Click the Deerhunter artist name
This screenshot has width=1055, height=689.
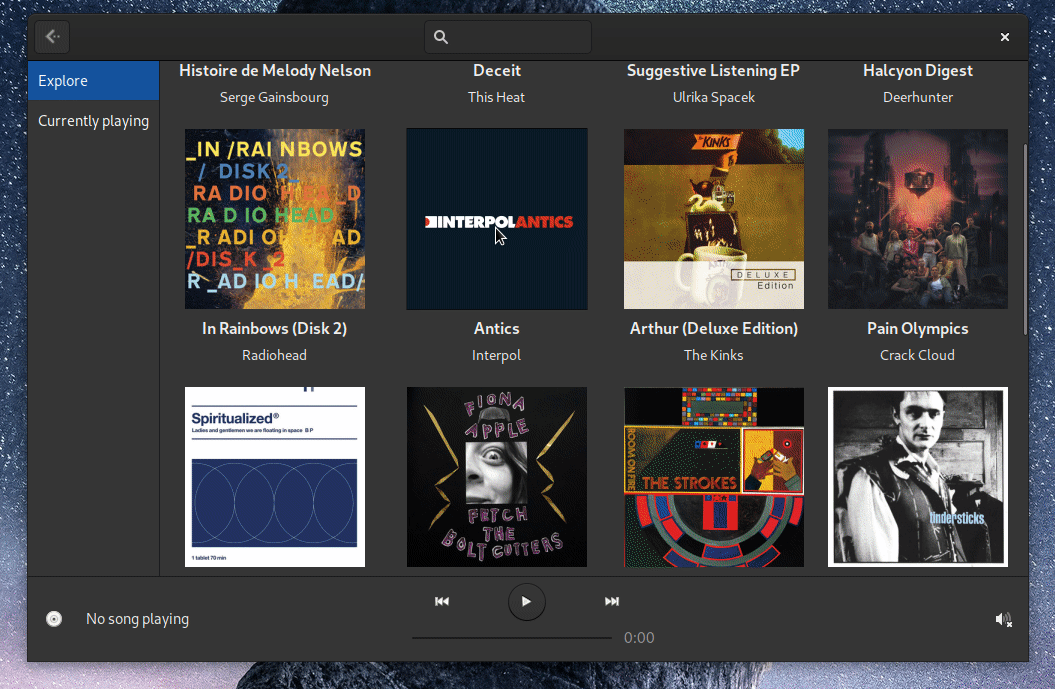point(918,98)
